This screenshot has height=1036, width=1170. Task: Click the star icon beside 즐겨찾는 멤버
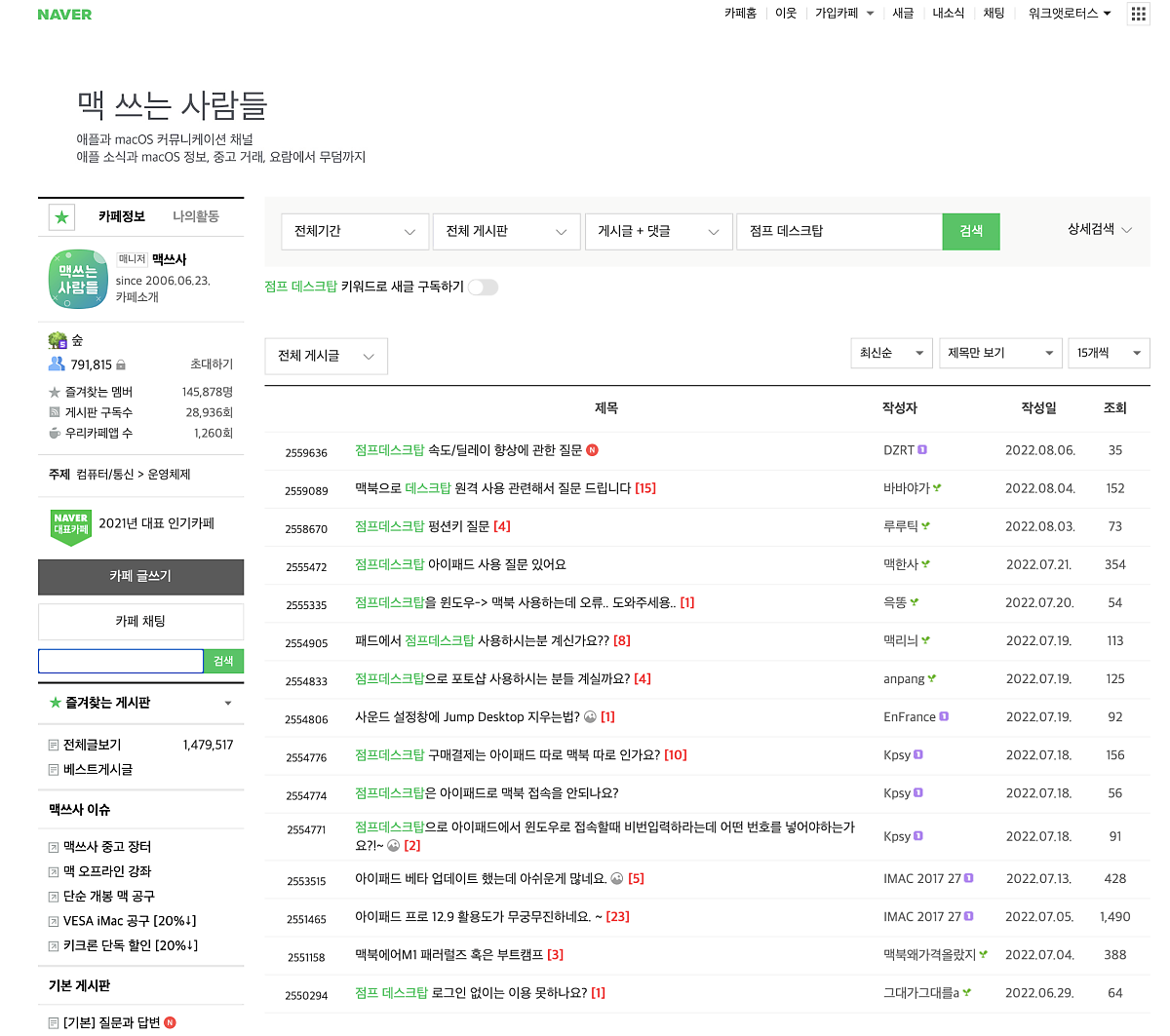coord(55,393)
